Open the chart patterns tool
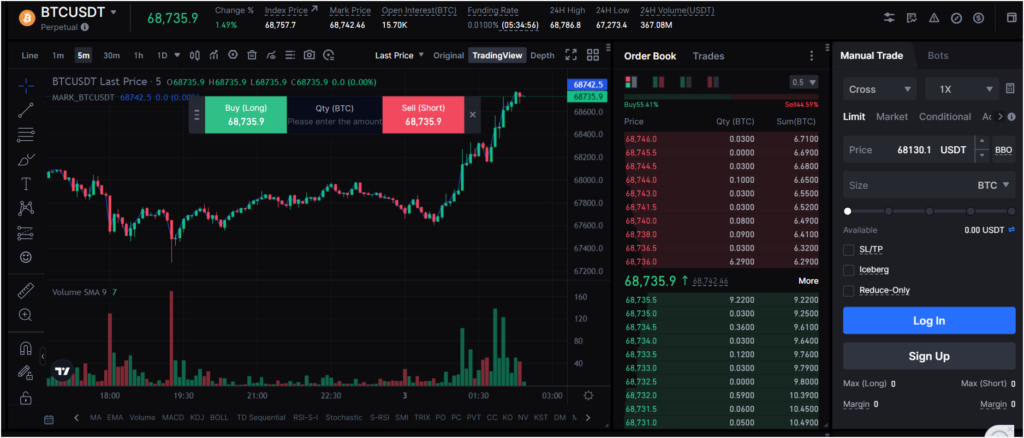 tap(26, 208)
